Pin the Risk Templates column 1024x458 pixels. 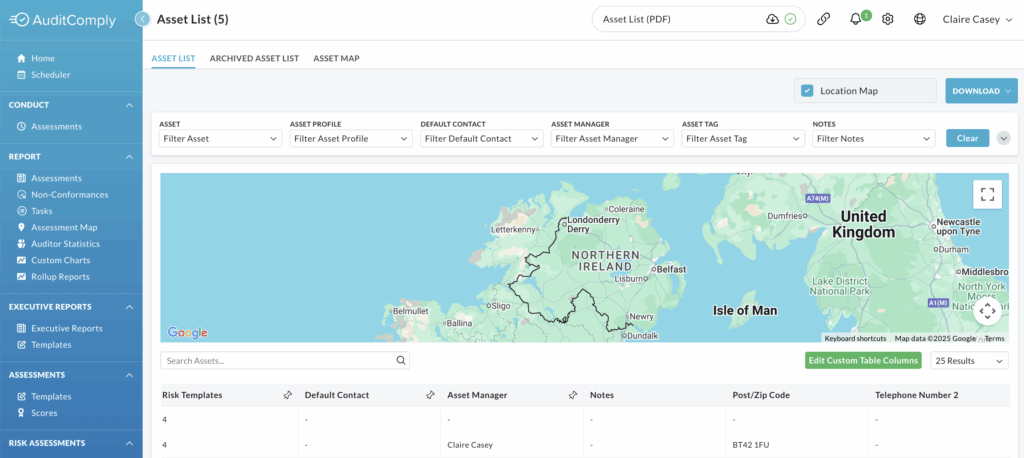[x=288, y=395]
